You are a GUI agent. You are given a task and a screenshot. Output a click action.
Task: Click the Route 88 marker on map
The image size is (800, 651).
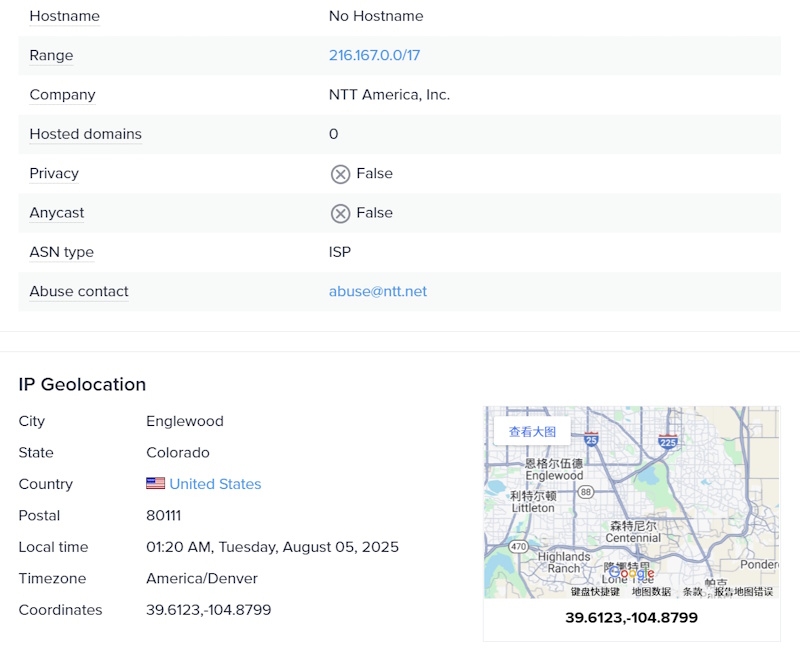(x=586, y=492)
